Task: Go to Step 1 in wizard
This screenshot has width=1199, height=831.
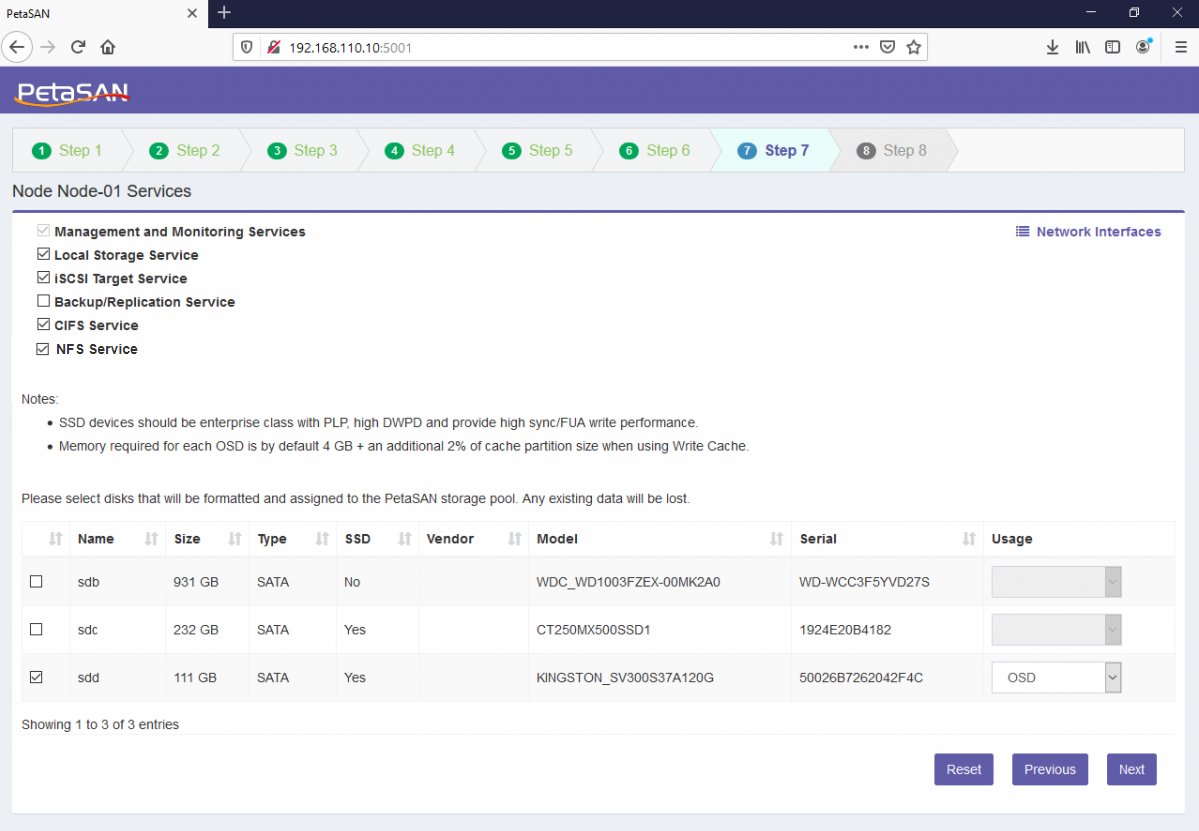Action: click(67, 151)
